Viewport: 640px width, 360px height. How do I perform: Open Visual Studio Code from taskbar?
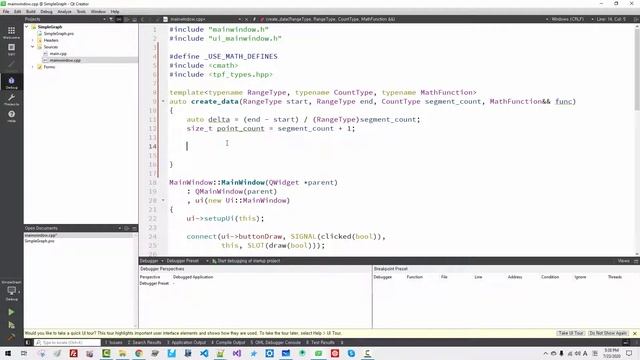pos(204,353)
